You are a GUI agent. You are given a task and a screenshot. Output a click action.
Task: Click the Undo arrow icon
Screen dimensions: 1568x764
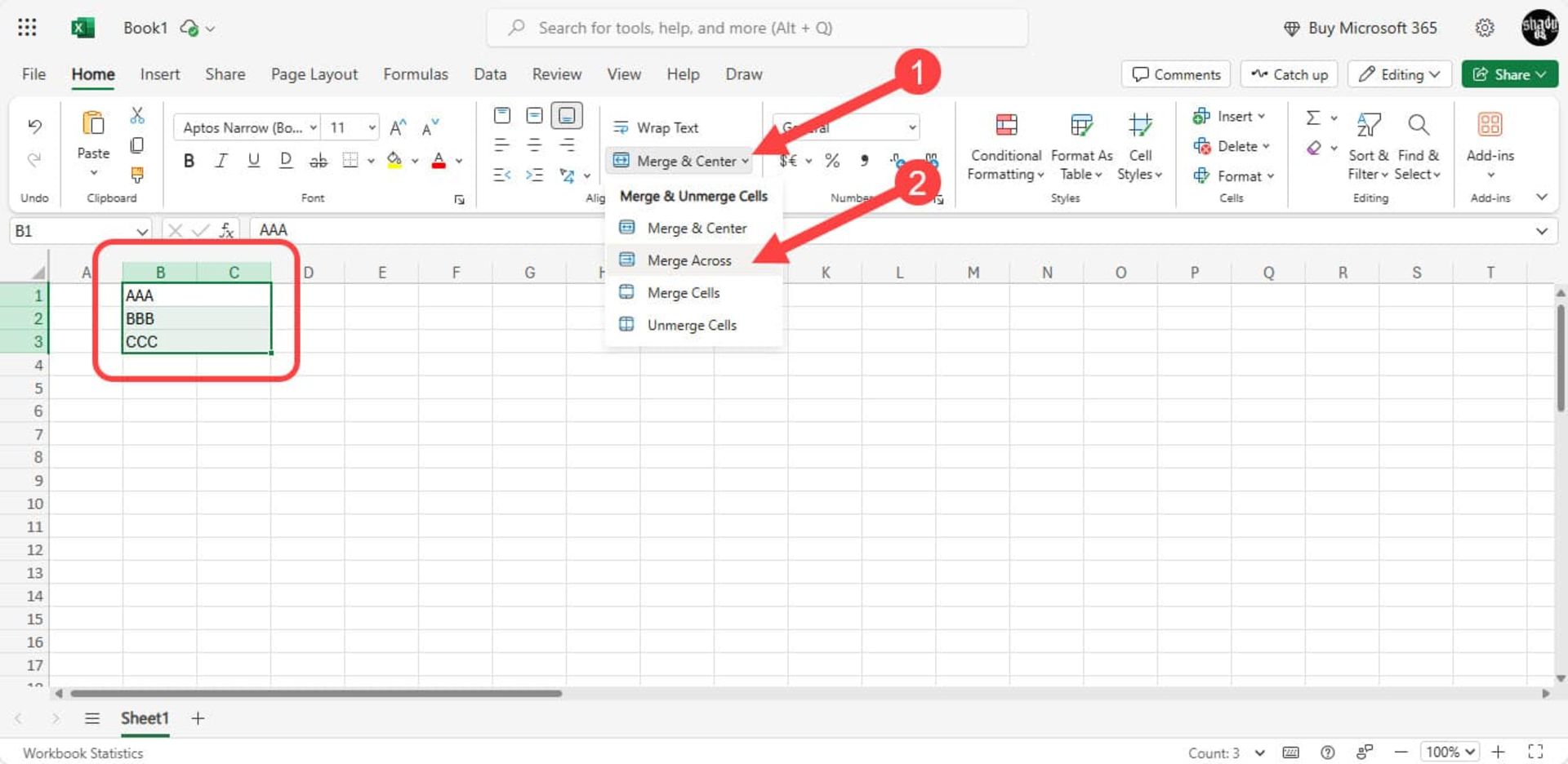pyautogui.click(x=34, y=126)
